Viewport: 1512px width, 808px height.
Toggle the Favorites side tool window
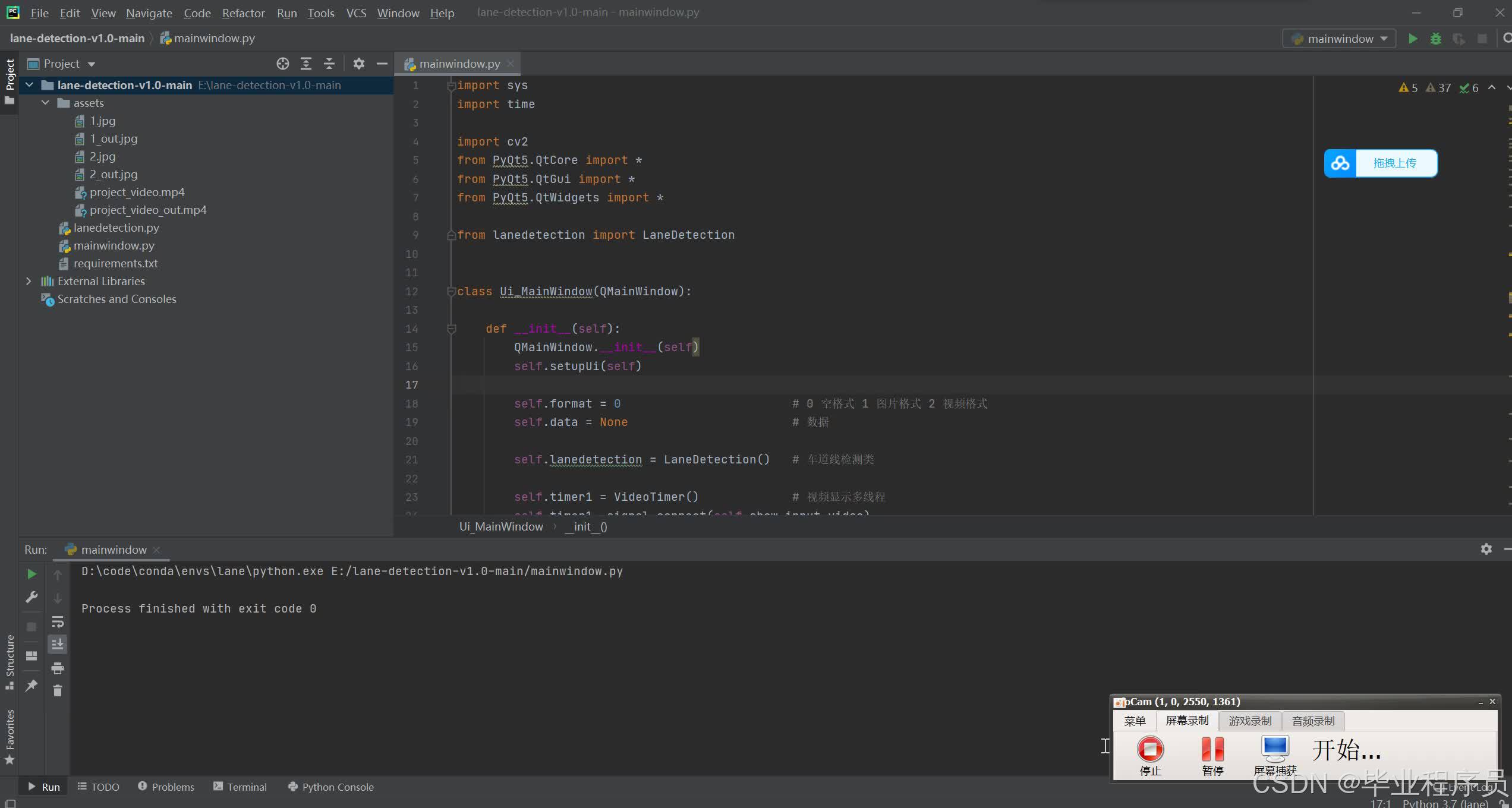(x=10, y=737)
